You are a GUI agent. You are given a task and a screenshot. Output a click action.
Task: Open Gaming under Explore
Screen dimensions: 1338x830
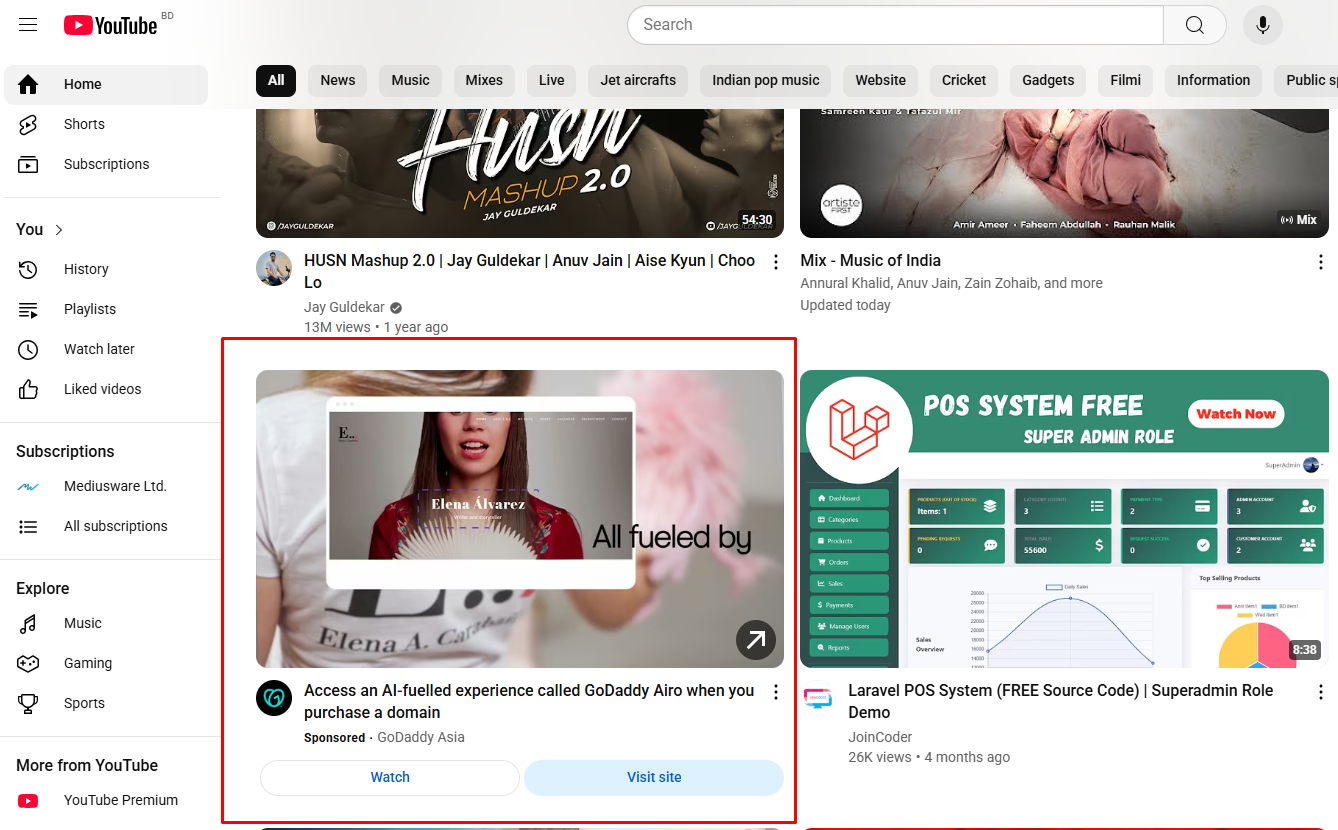point(106,664)
